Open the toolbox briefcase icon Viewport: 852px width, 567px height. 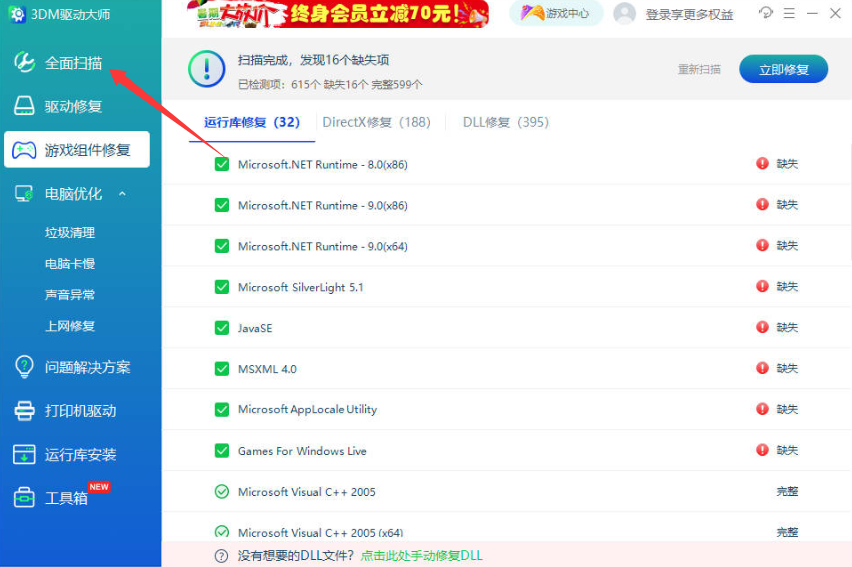point(24,497)
